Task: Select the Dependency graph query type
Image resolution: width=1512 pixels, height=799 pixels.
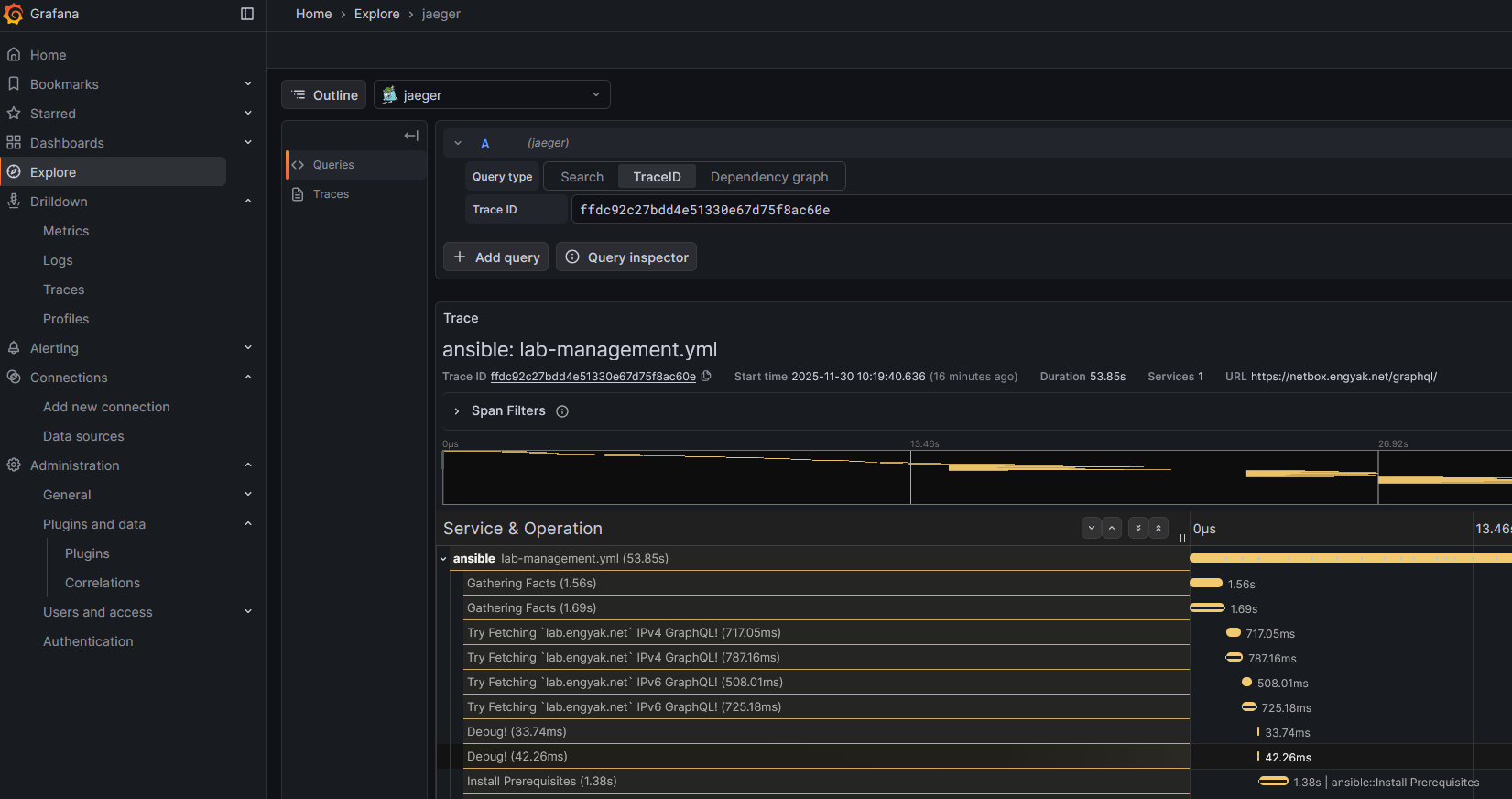Action: [x=769, y=177]
